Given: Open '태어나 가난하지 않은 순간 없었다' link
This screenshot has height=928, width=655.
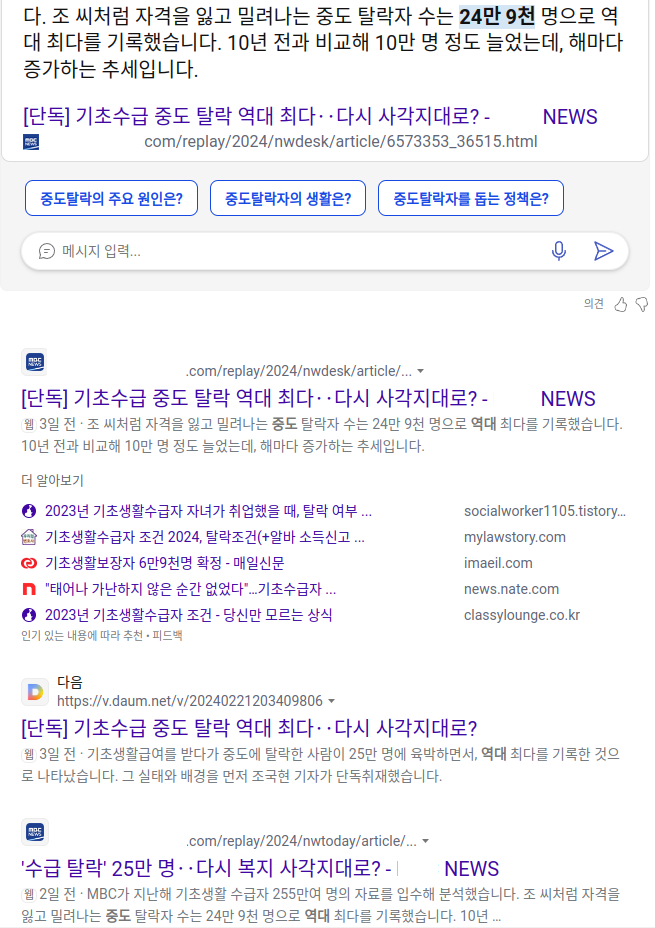Looking at the screenshot, I should 191,589.
